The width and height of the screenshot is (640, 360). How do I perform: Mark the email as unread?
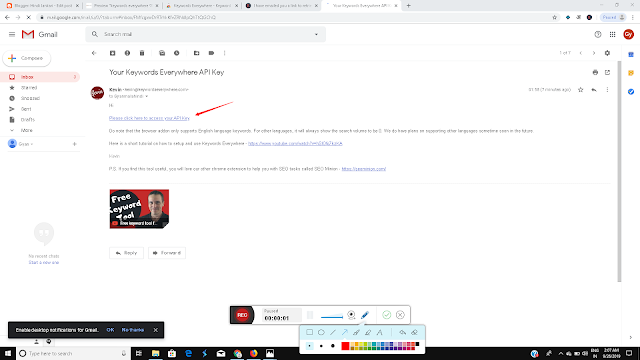click(x=162, y=53)
